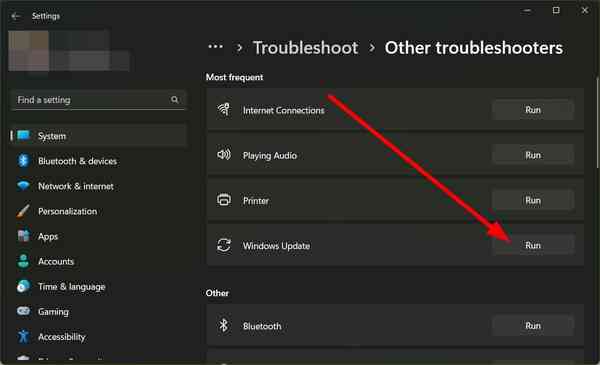This screenshot has height=365, width=600.
Task: Open Personalization settings page
Action: [99, 211]
